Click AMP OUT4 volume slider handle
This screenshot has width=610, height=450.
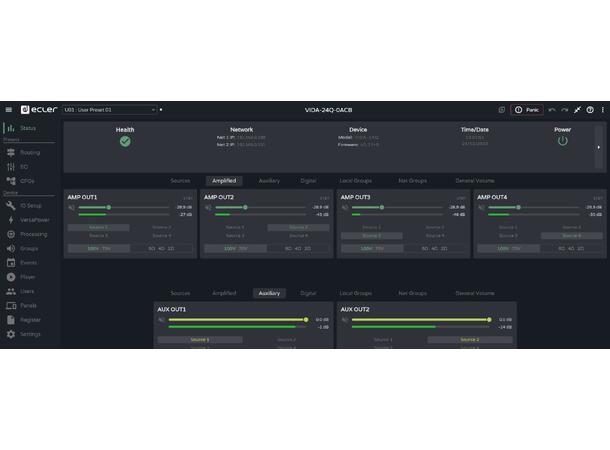pos(519,207)
